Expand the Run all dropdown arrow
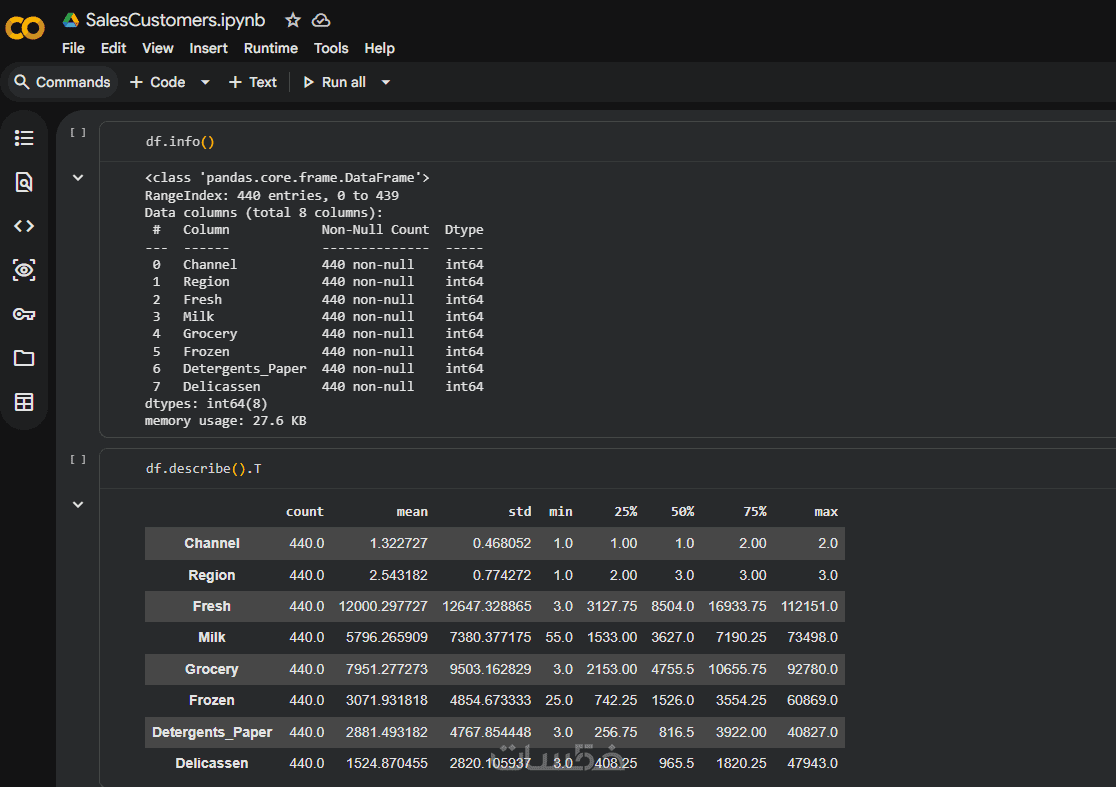The image size is (1116, 787). tap(386, 82)
